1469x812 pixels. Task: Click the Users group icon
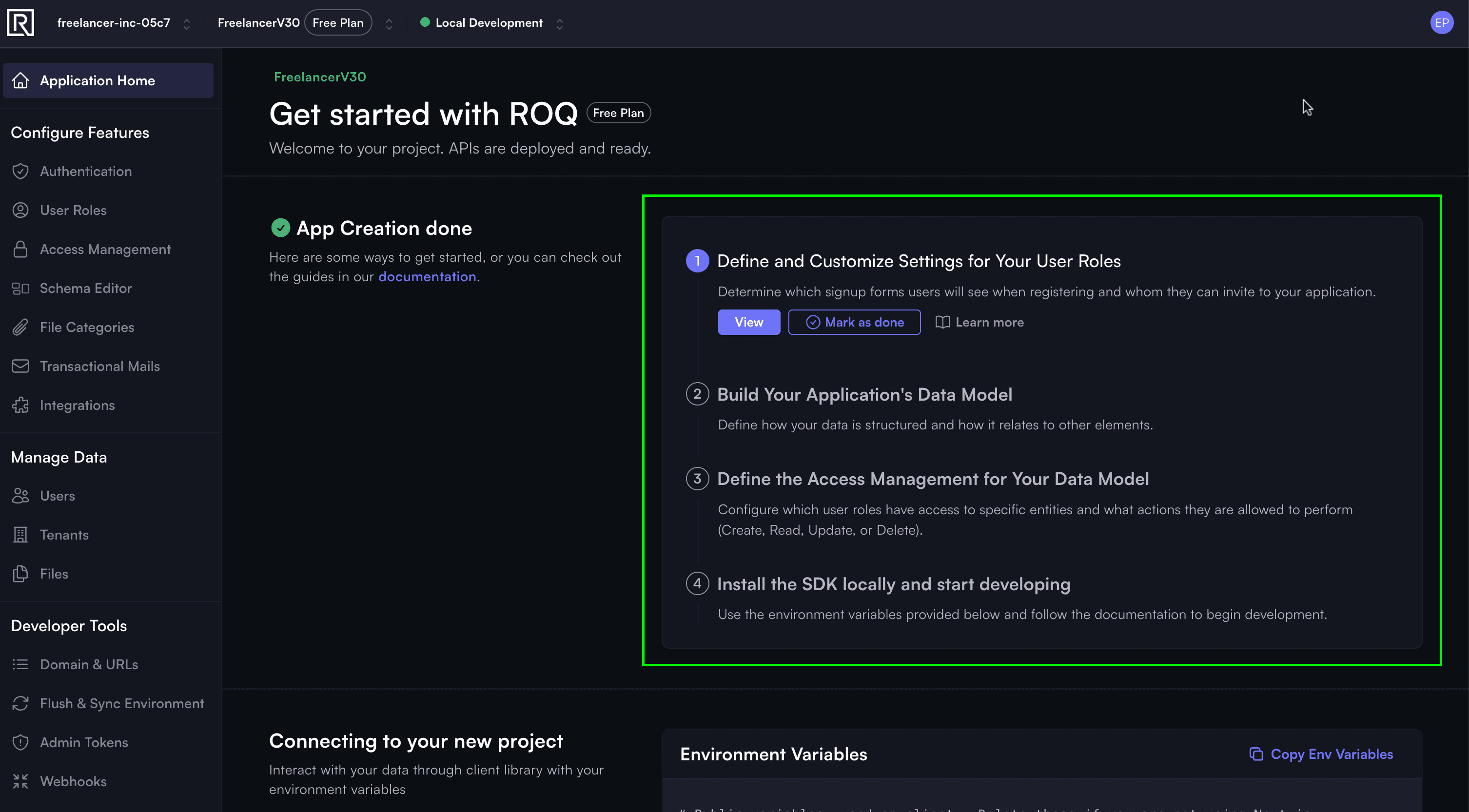pyautogui.click(x=20, y=496)
